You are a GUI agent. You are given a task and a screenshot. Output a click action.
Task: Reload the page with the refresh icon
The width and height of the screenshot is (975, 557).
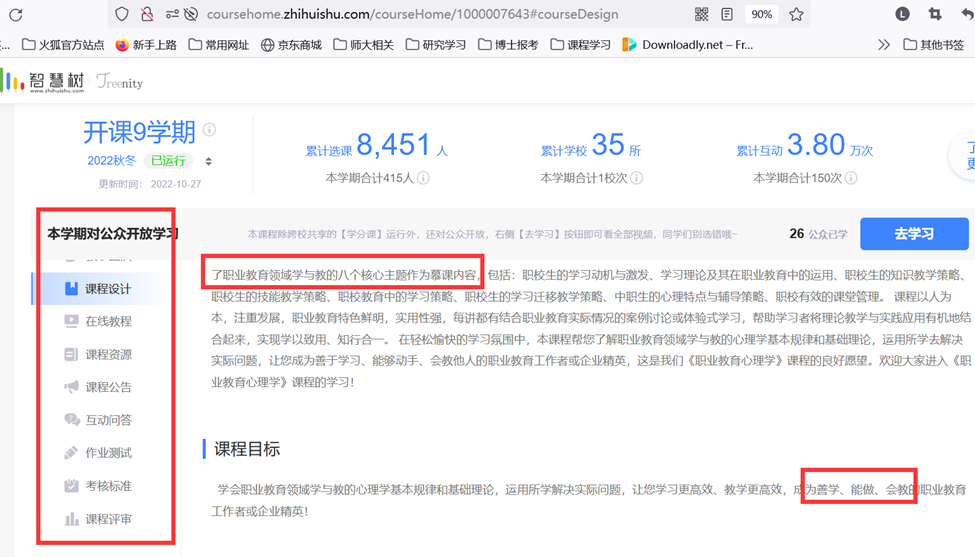[x=16, y=14]
